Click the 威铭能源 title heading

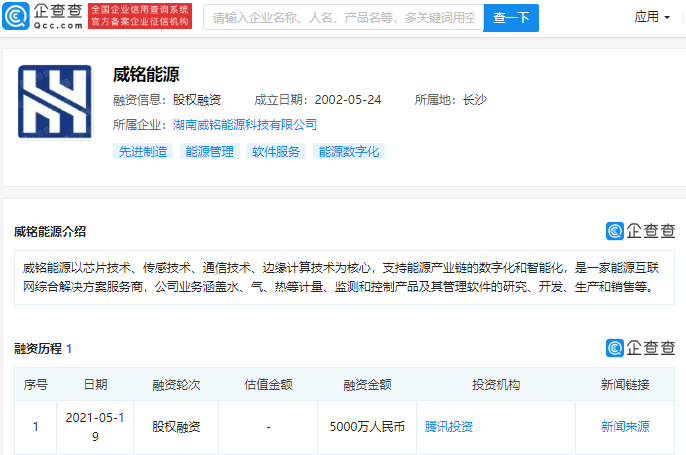146,74
